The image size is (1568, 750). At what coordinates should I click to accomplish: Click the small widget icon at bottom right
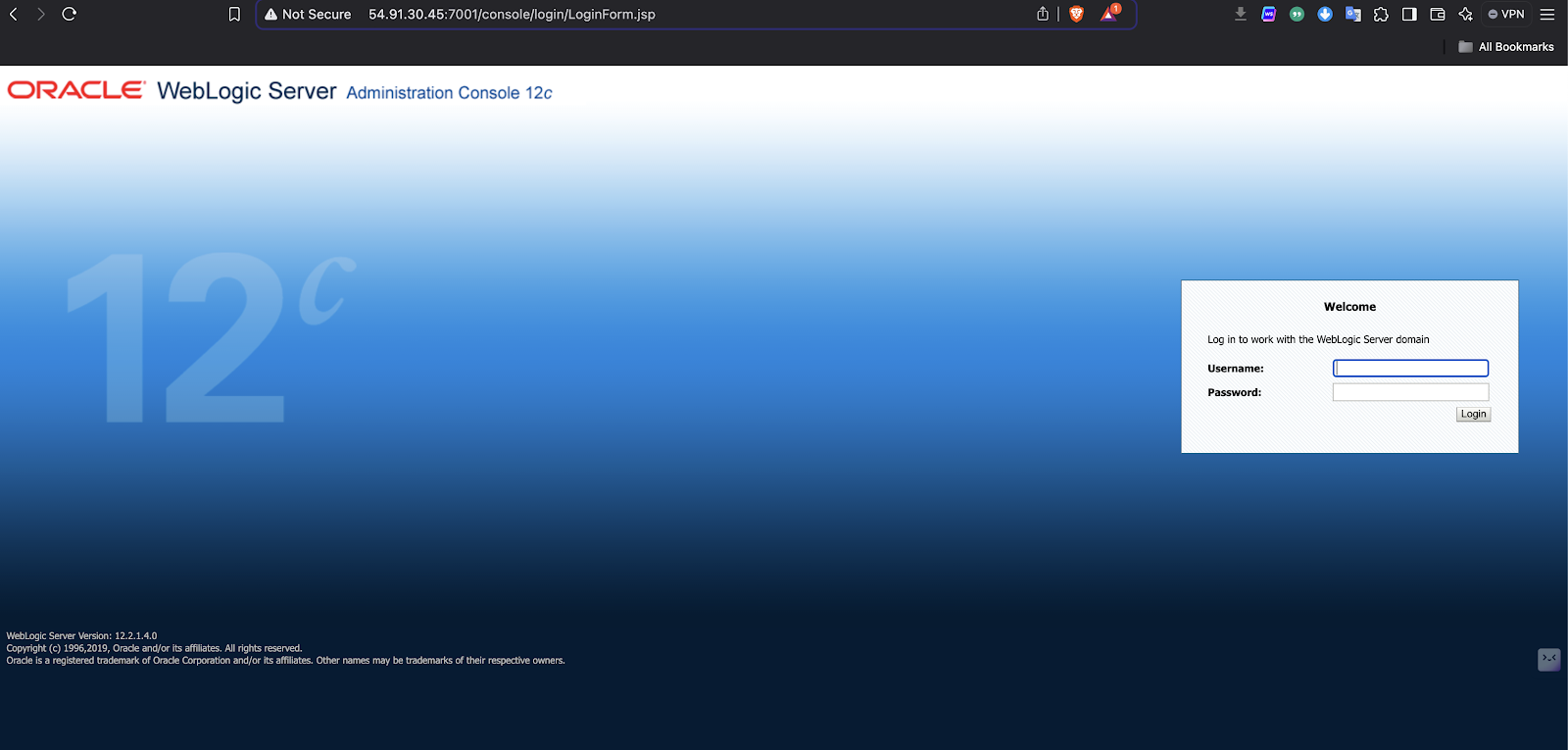pyautogui.click(x=1548, y=659)
